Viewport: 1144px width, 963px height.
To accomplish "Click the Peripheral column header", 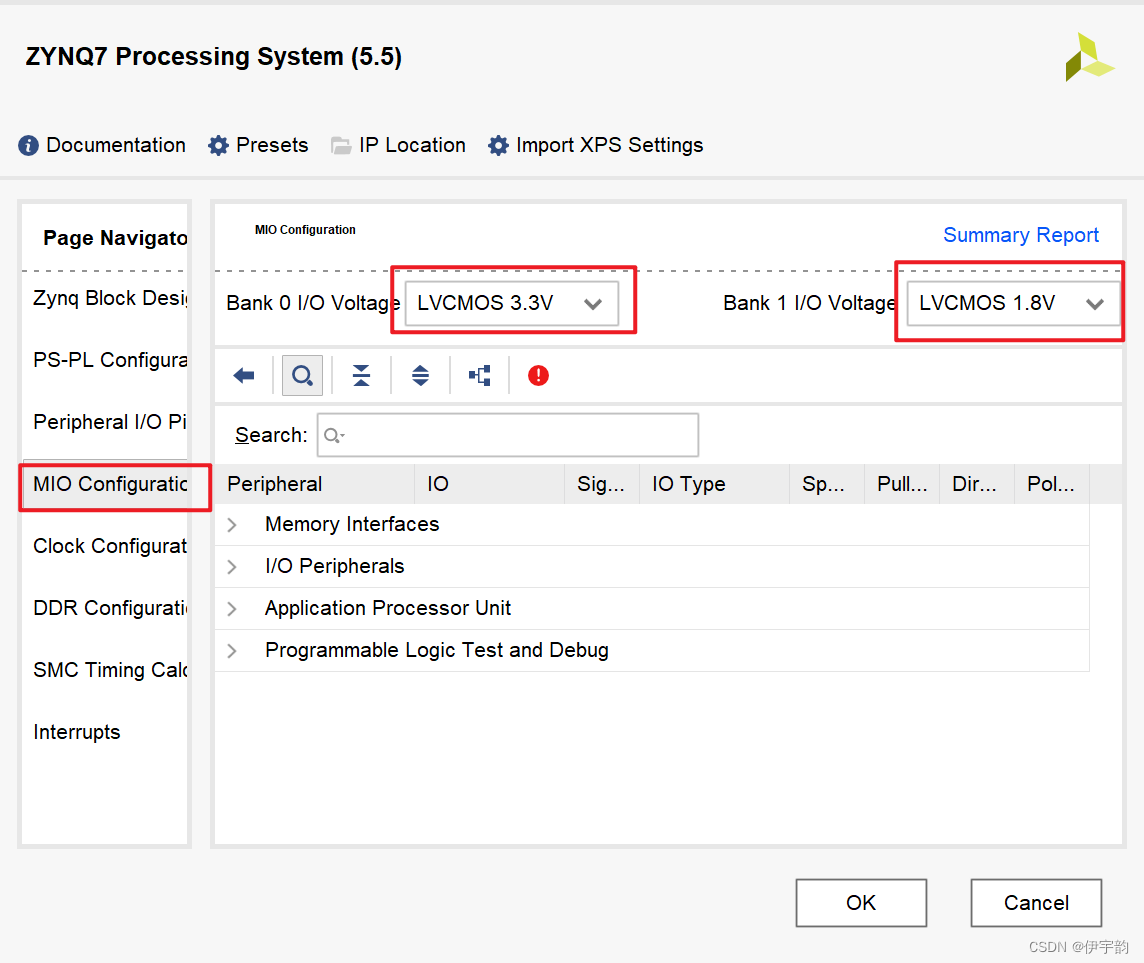I will 314,484.
